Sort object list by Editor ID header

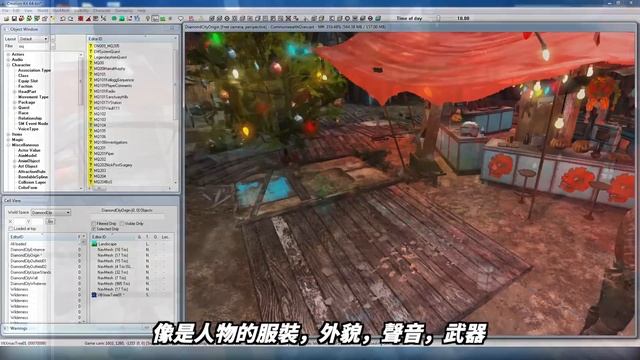tap(131, 39)
